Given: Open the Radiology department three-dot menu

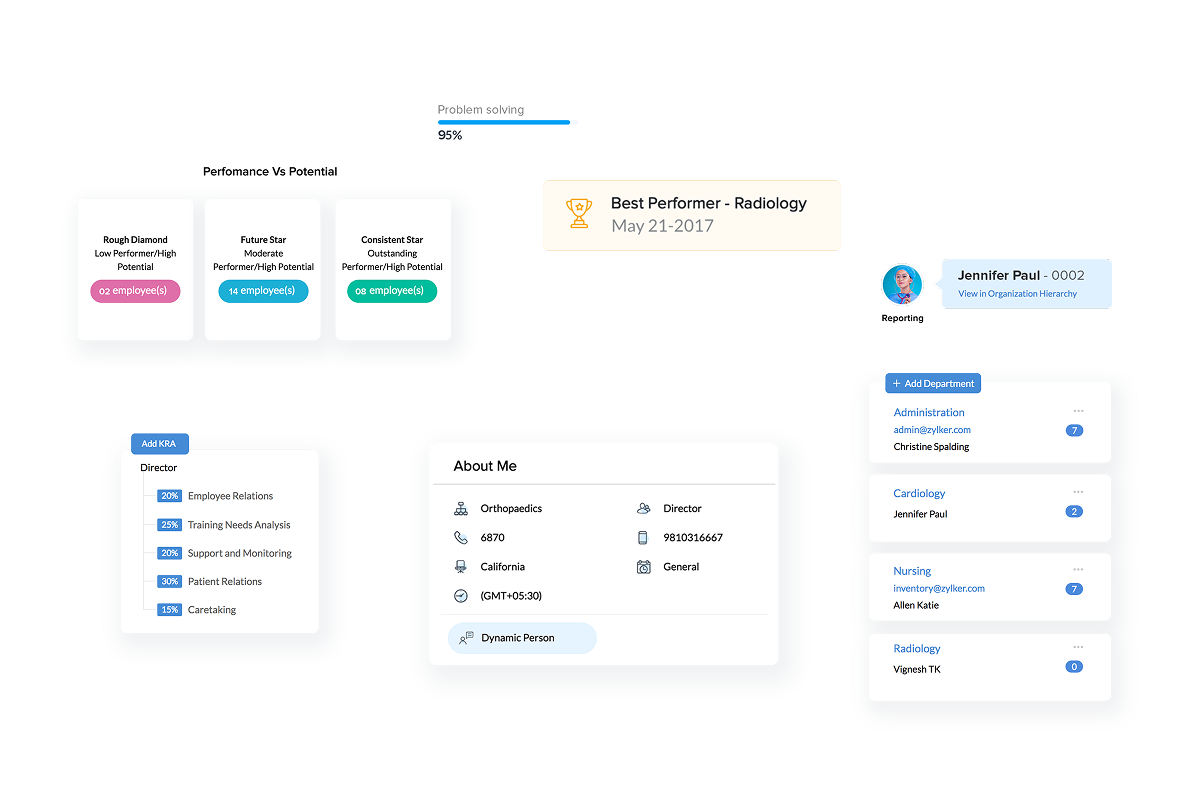Looking at the screenshot, I should coord(1078,647).
